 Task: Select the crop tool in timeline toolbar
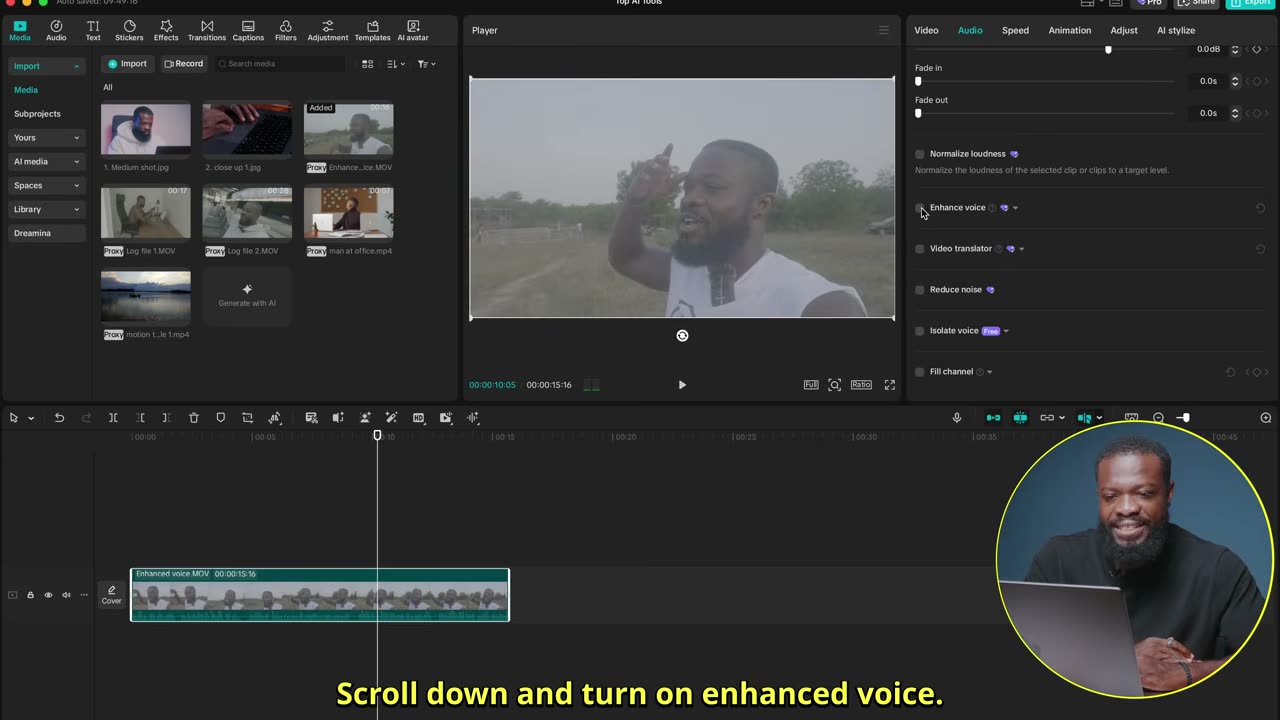point(248,418)
